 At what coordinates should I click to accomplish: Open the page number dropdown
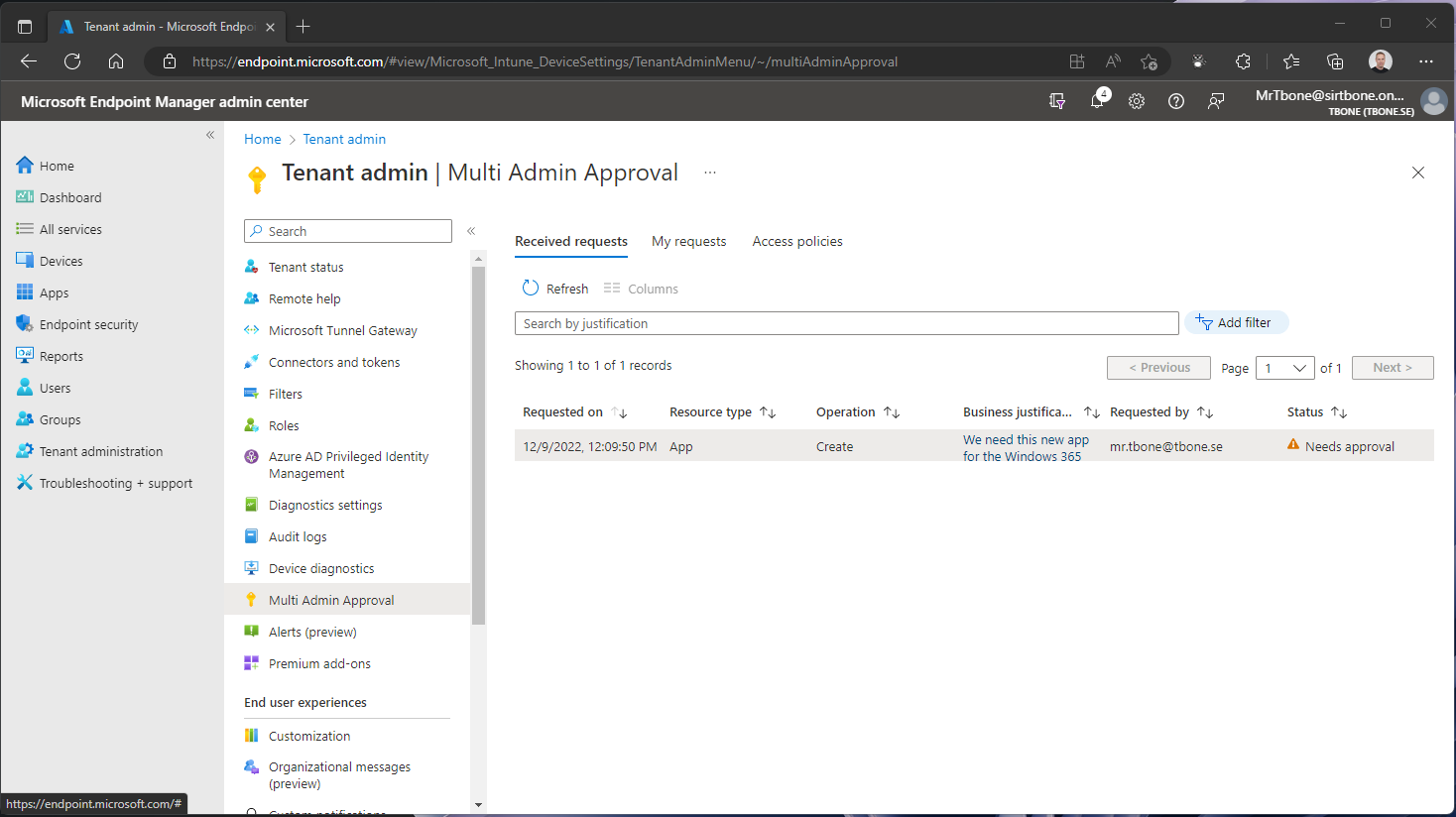click(1285, 368)
